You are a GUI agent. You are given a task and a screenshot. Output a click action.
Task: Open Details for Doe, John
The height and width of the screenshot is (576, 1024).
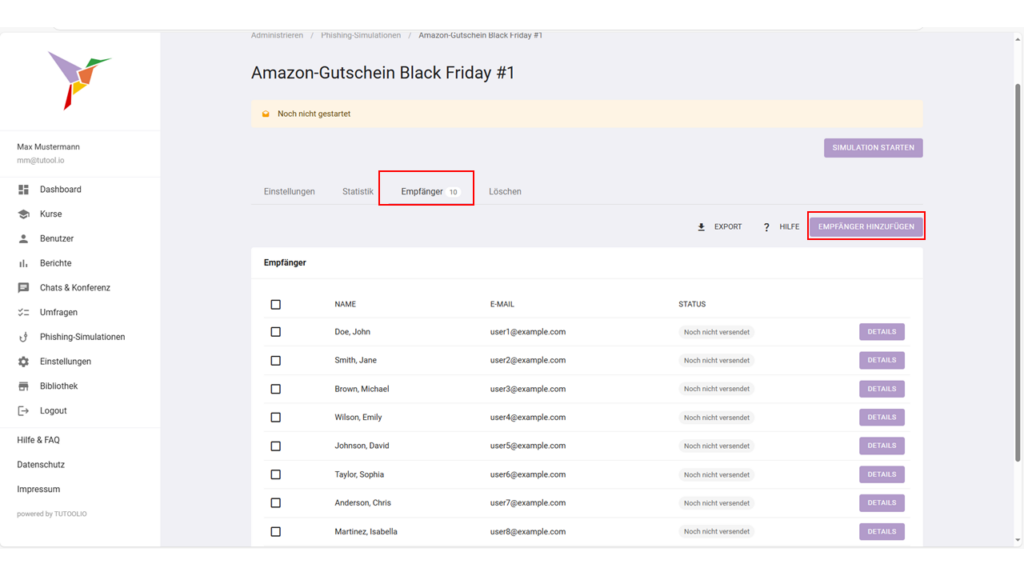882,332
